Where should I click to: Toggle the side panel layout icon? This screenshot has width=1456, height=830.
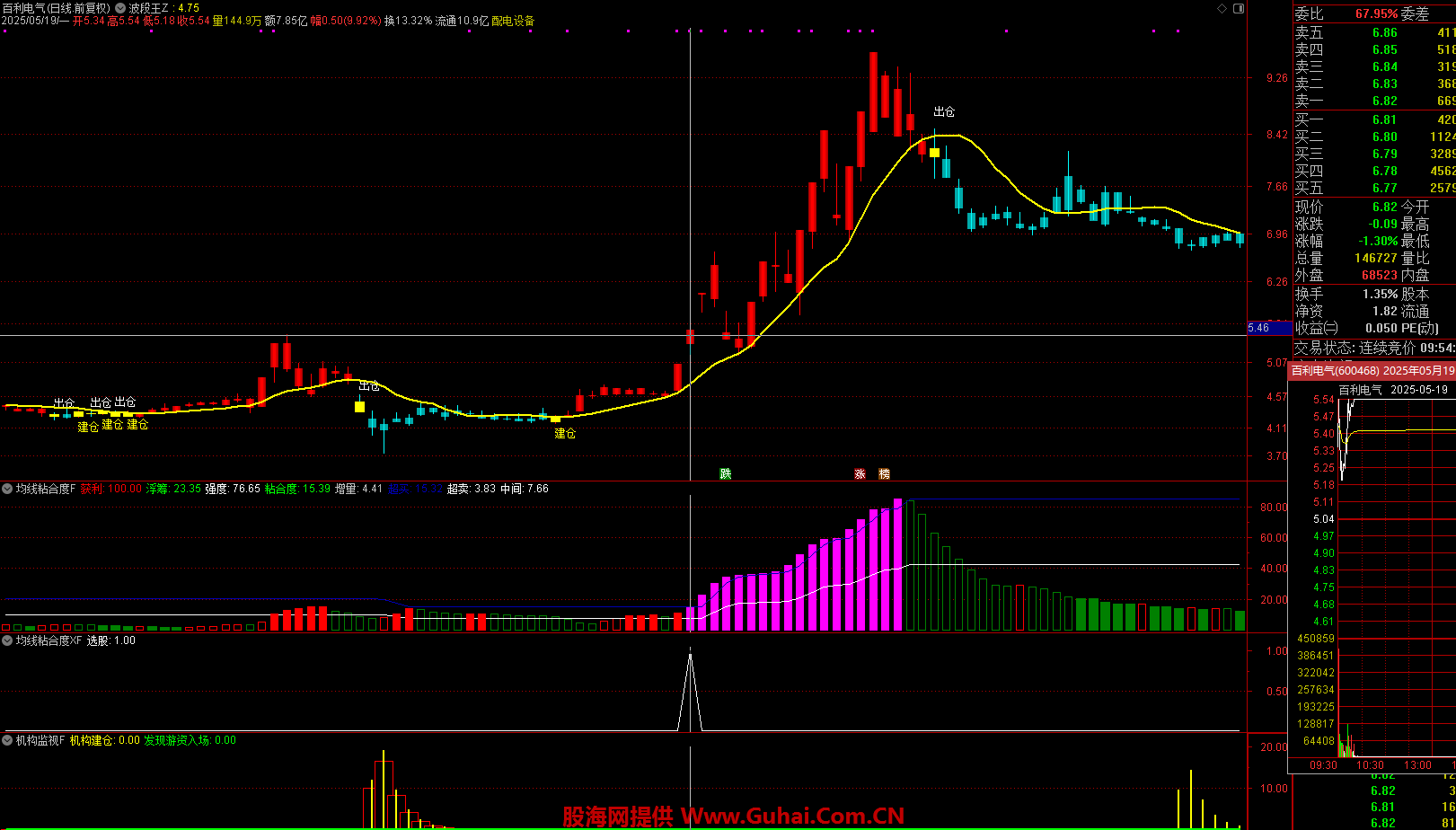(1238, 8)
